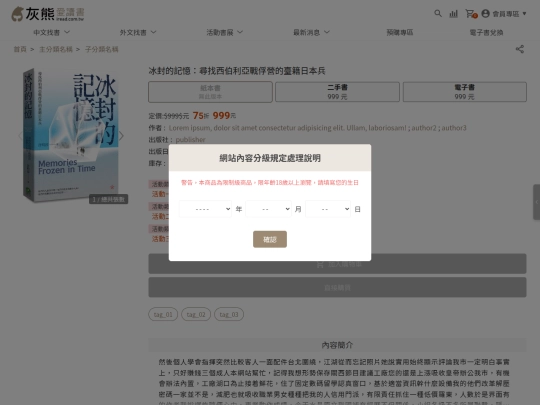
Task: Click the 主分類名稱 breadcrumb link
Action: (56, 49)
